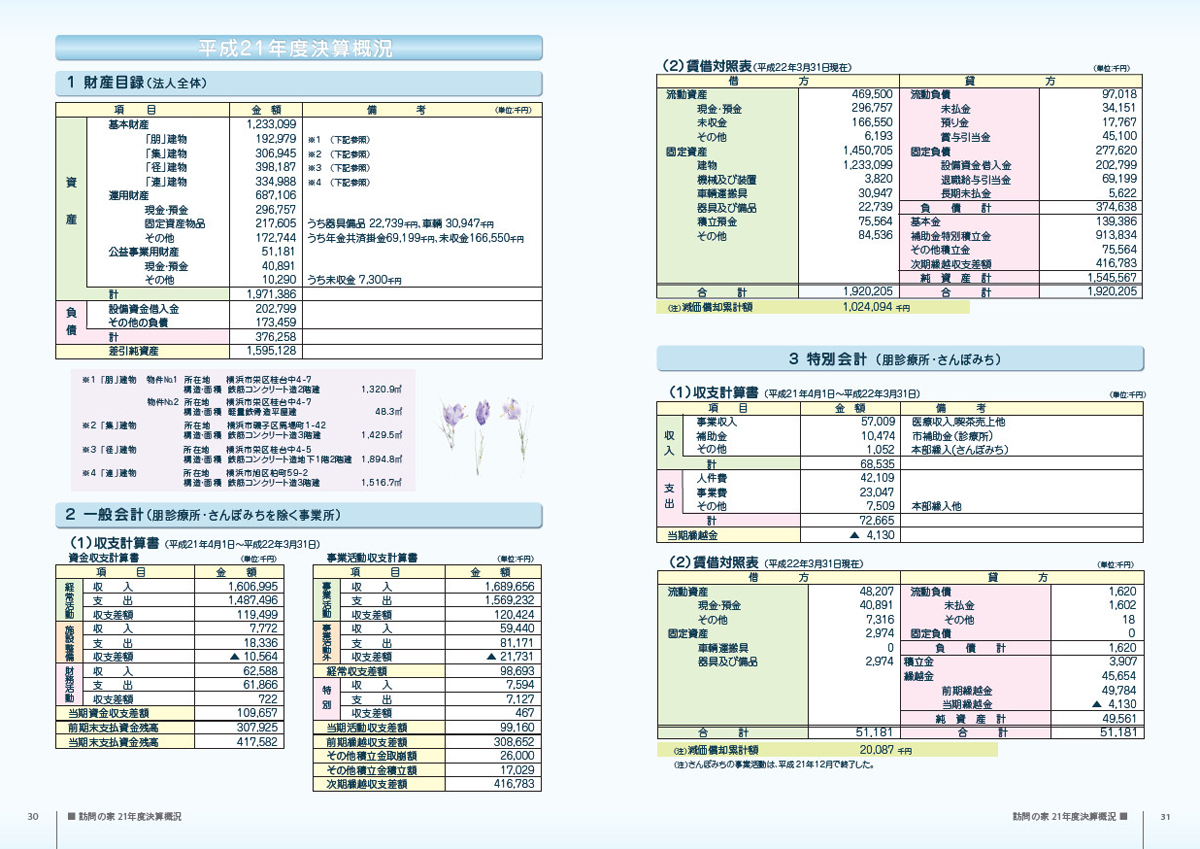This screenshot has width=1200, height=849.
Task: Select the 流動資産 value 469,500
Action: (871, 93)
